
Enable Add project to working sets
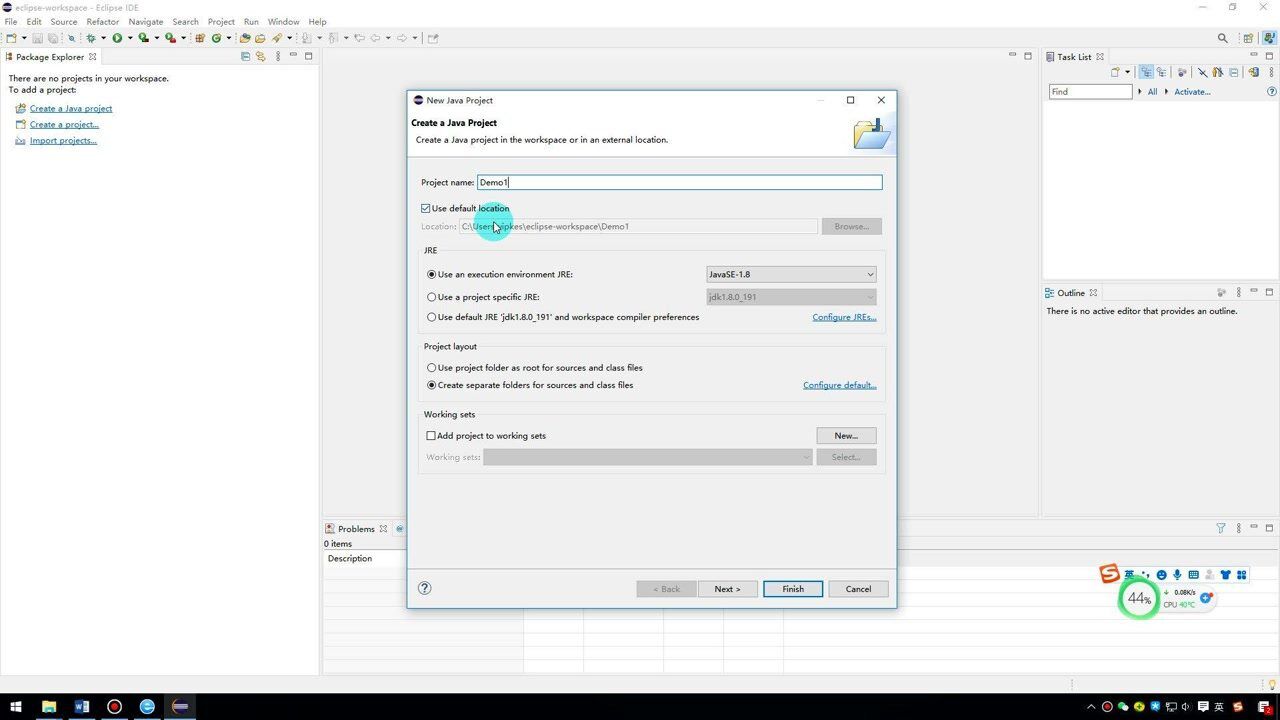click(431, 436)
